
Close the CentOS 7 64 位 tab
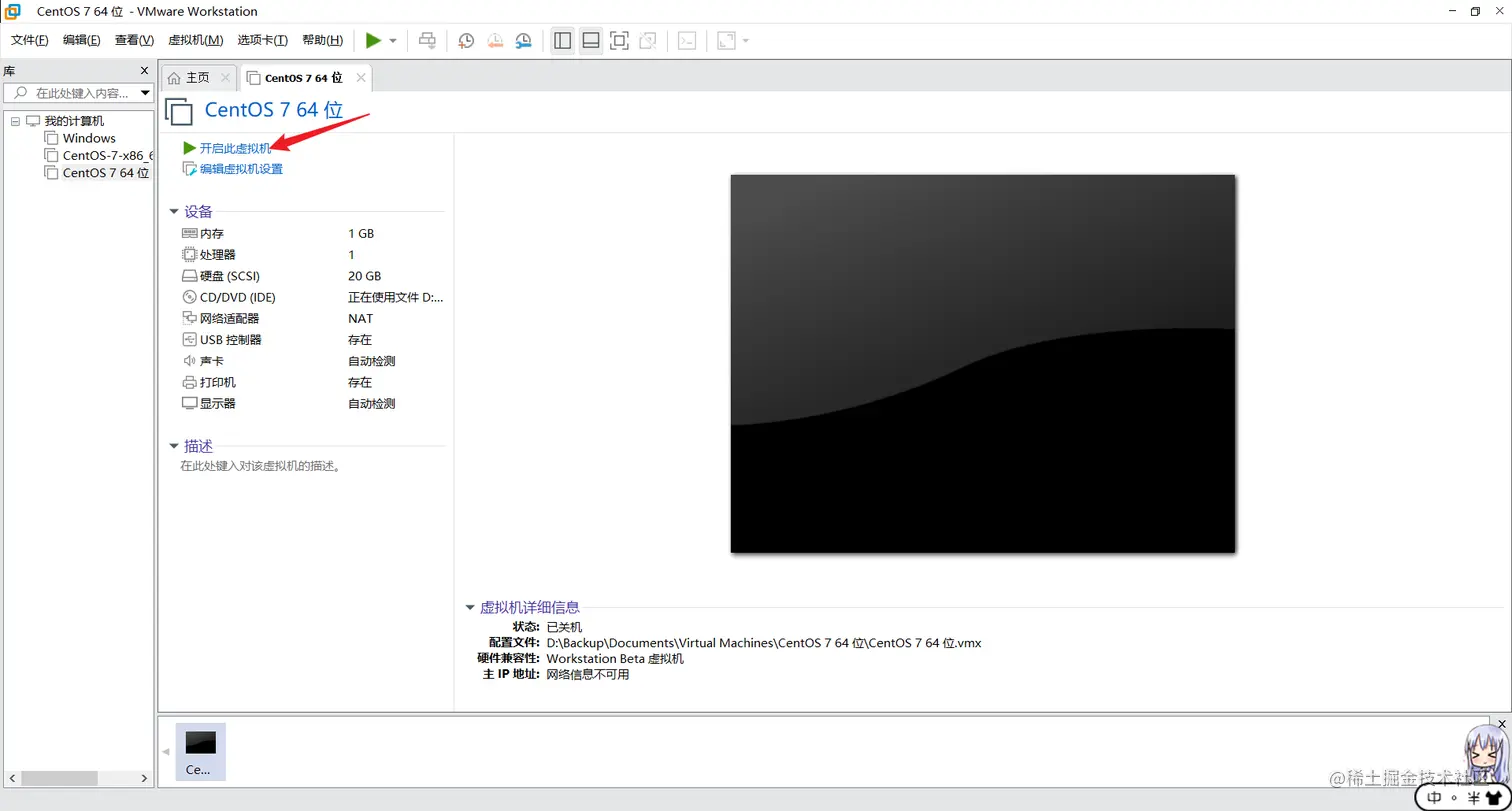coord(361,77)
